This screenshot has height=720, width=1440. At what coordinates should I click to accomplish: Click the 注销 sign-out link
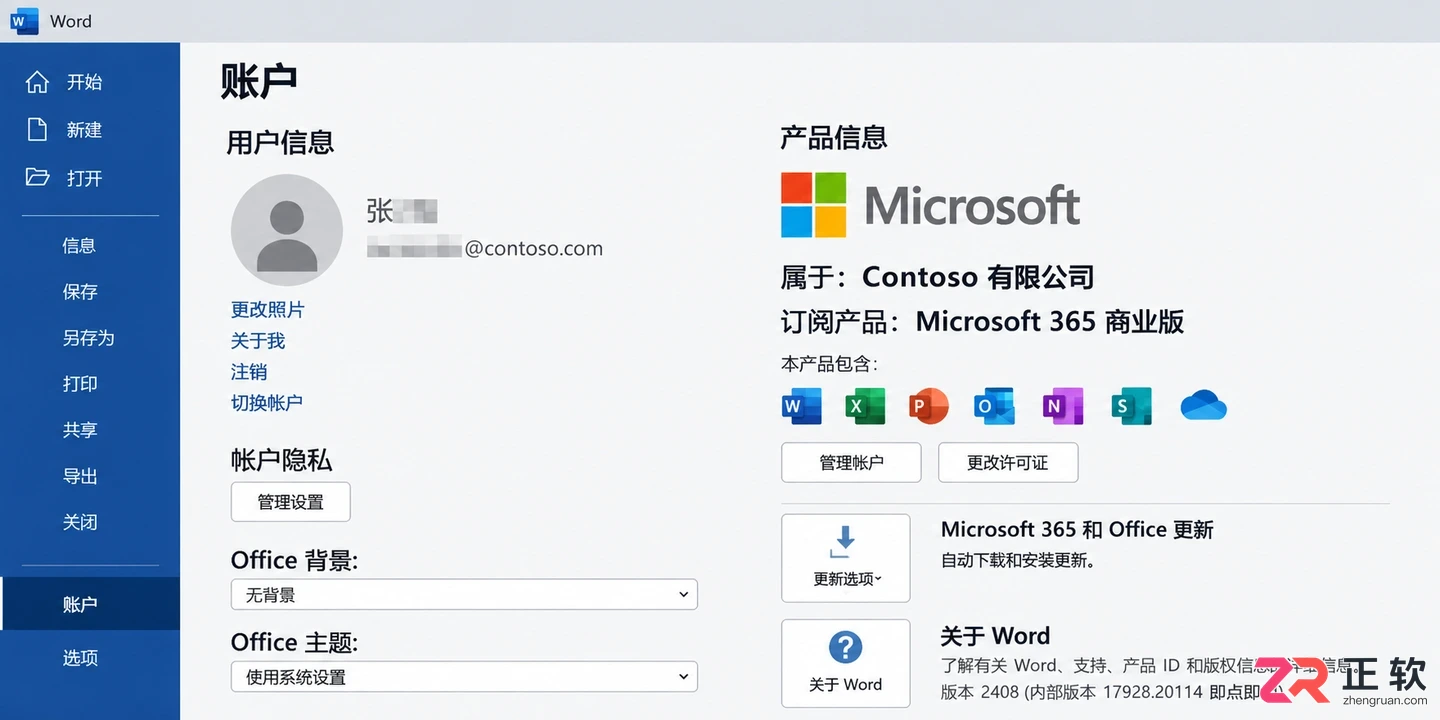coord(249,372)
